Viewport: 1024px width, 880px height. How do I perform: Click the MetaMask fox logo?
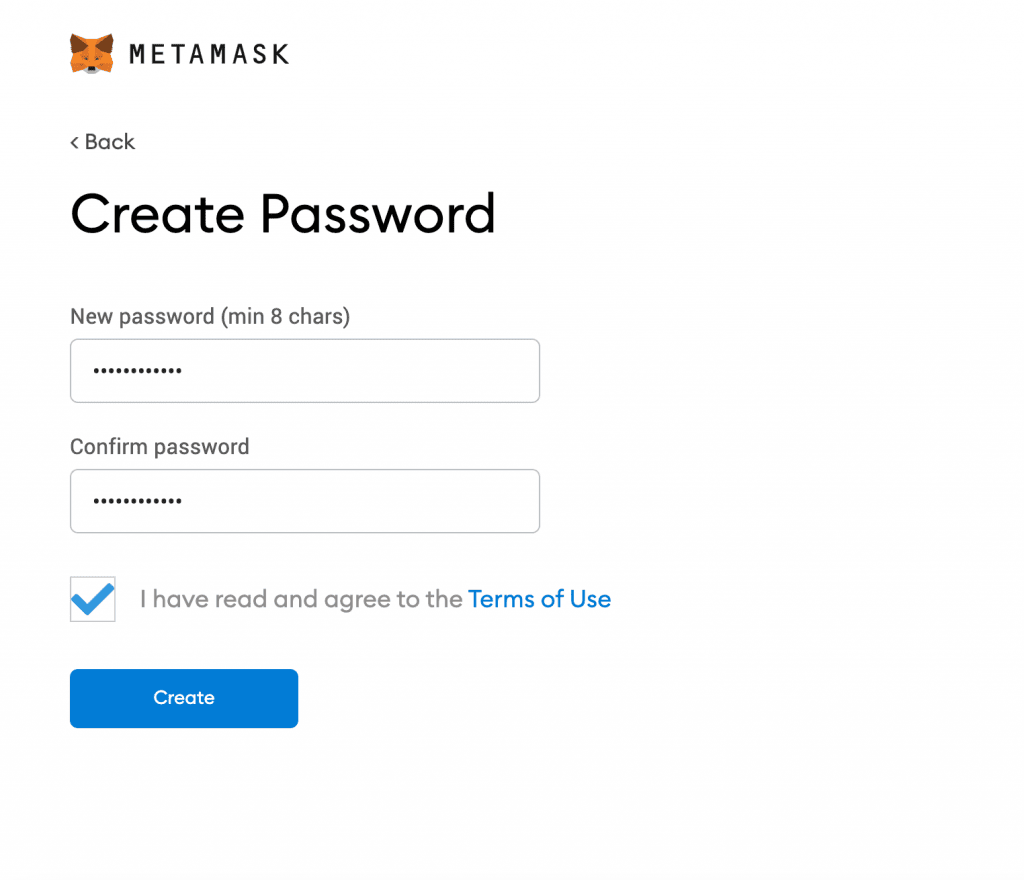coord(91,54)
